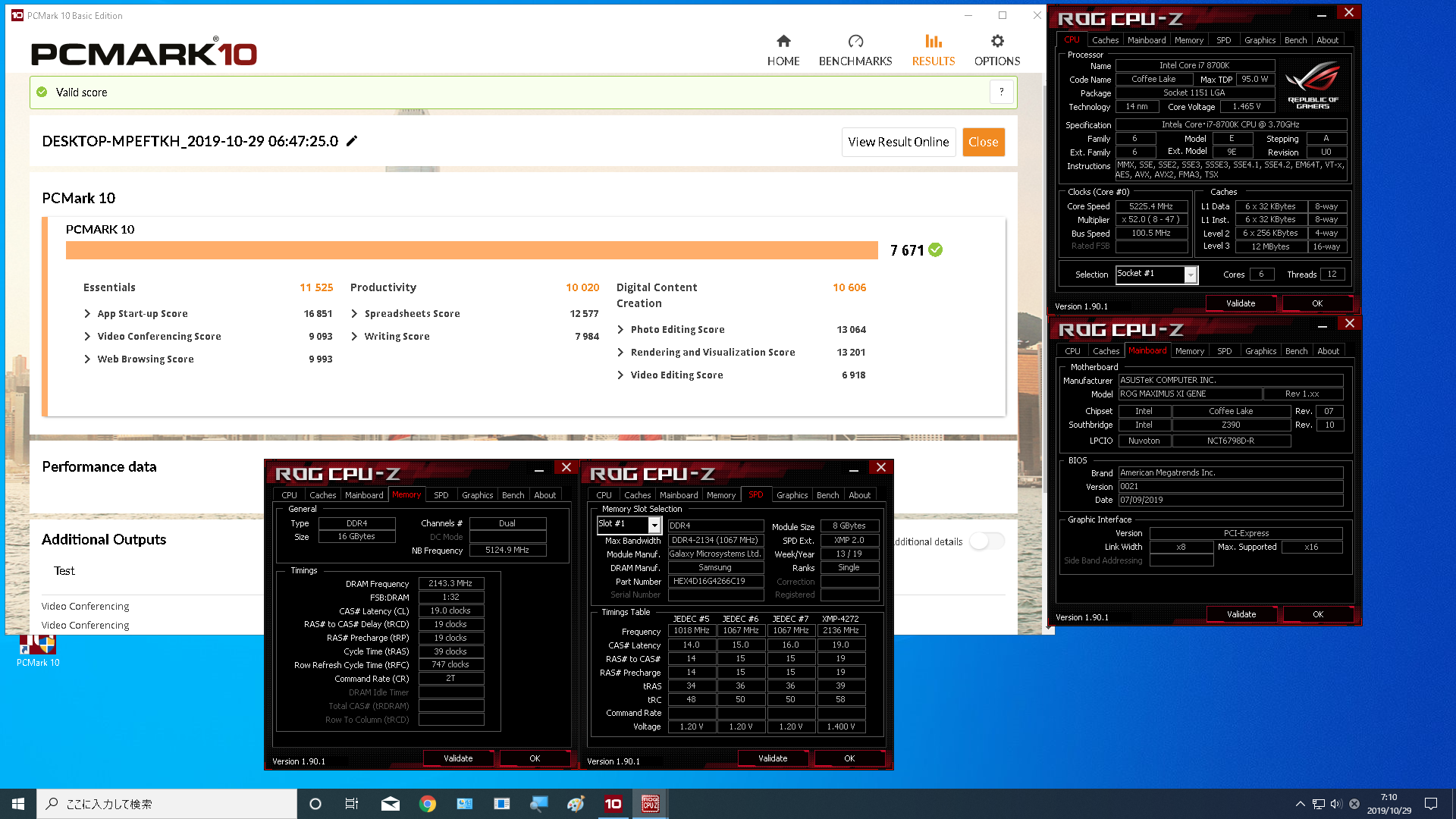Click the PCMark 10 taskbar icon
1456x819 pixels.
613,804
